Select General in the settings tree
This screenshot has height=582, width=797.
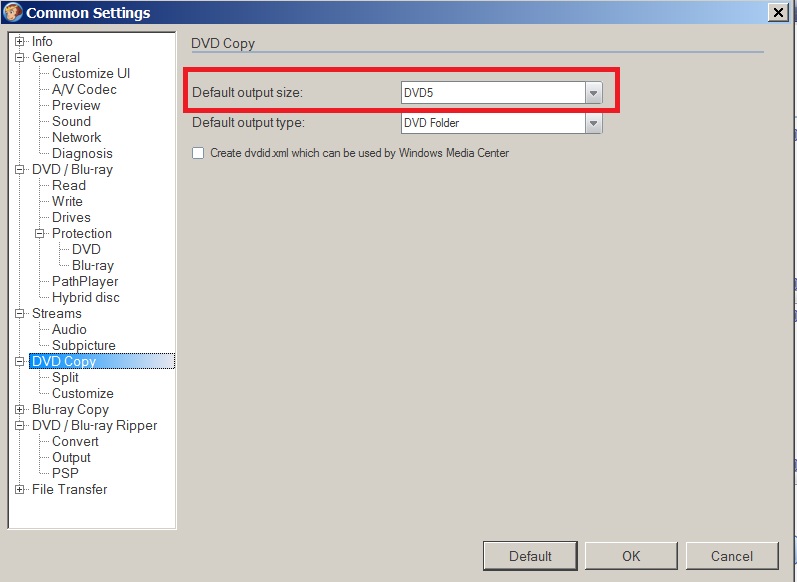56,57
